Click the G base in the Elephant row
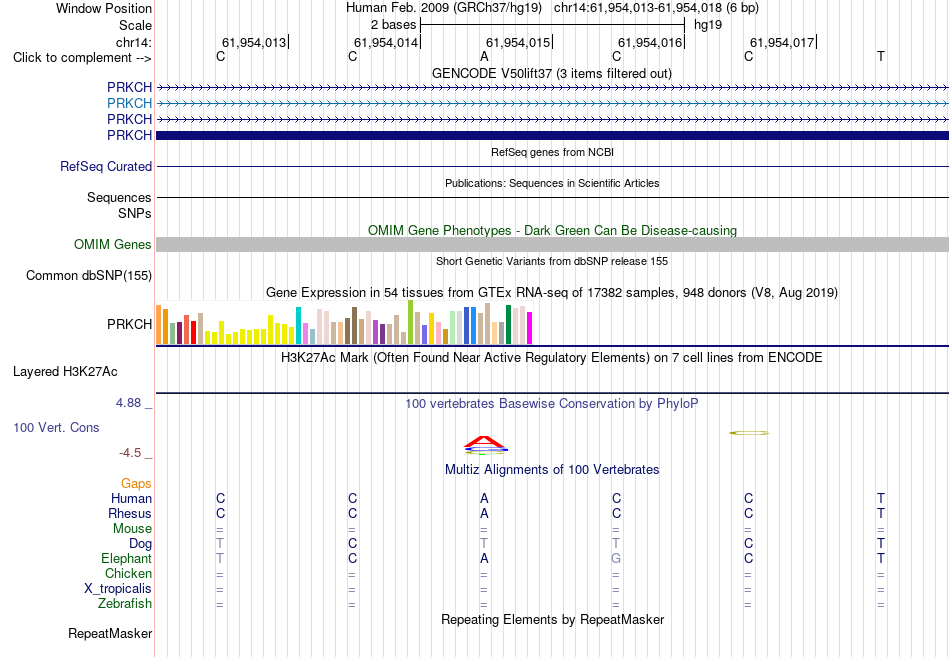The height and width of the screenshot is (657, 950). point(616,558)
